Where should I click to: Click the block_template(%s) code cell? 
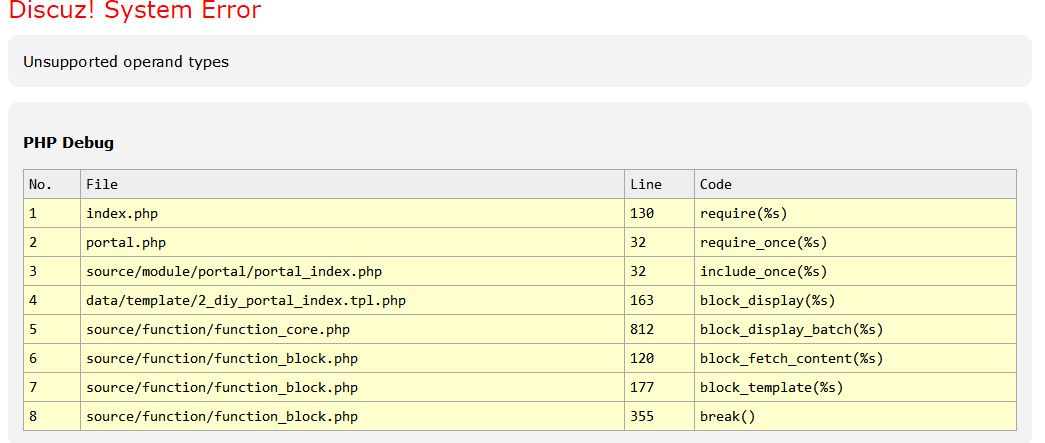point(771,387)
